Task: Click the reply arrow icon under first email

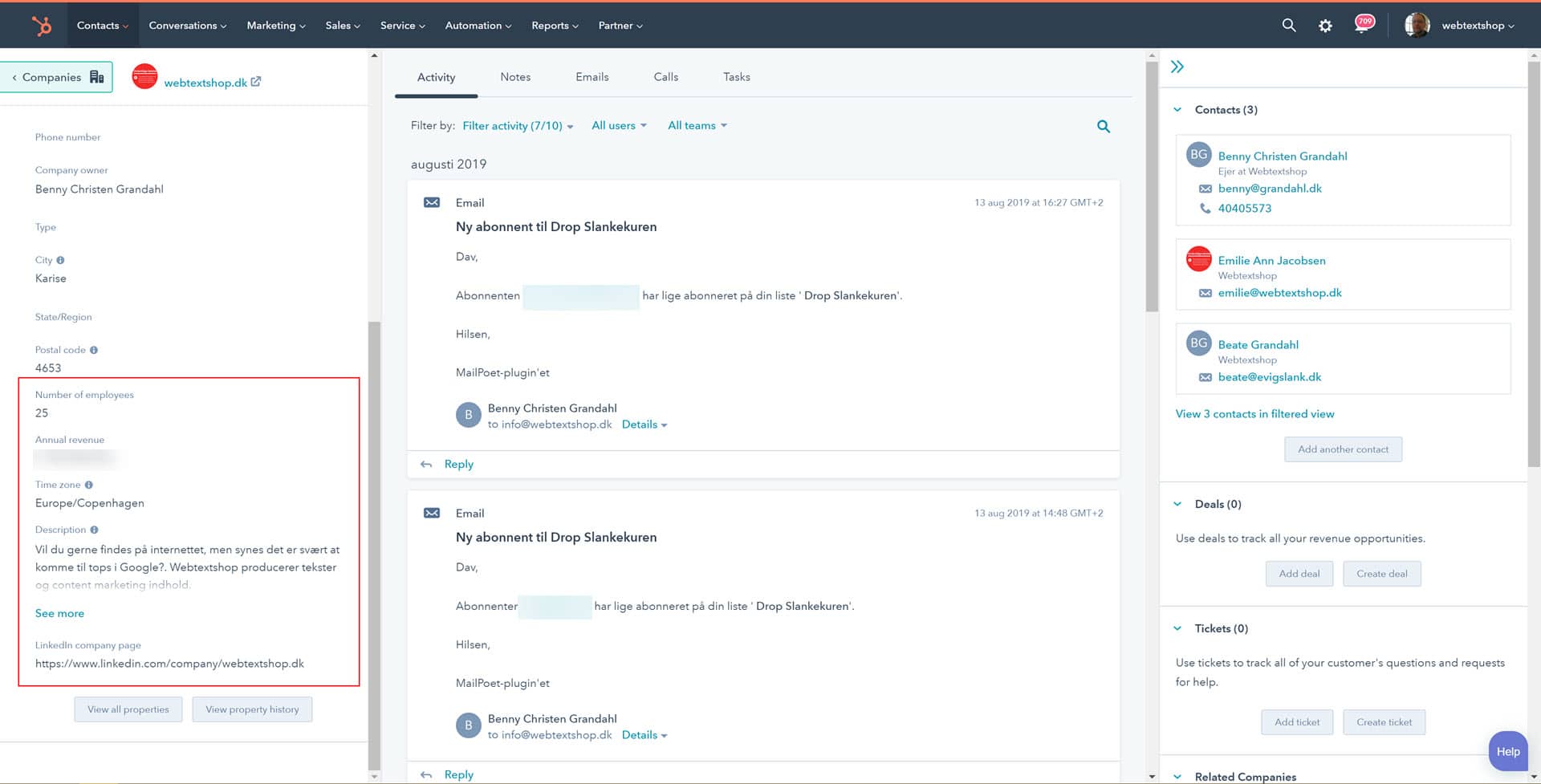Action: [426, 465]
